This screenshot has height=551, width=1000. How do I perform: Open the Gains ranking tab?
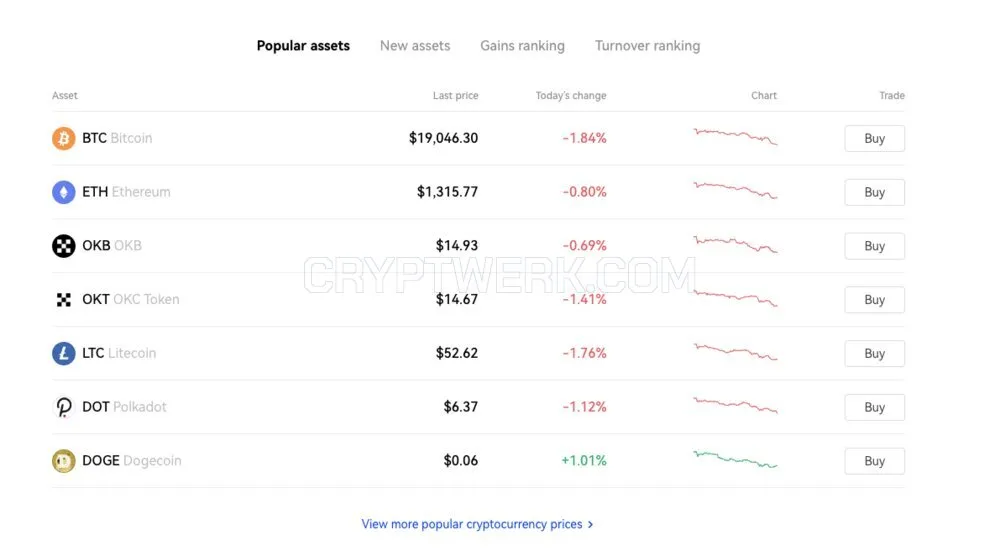coord(522,46)
